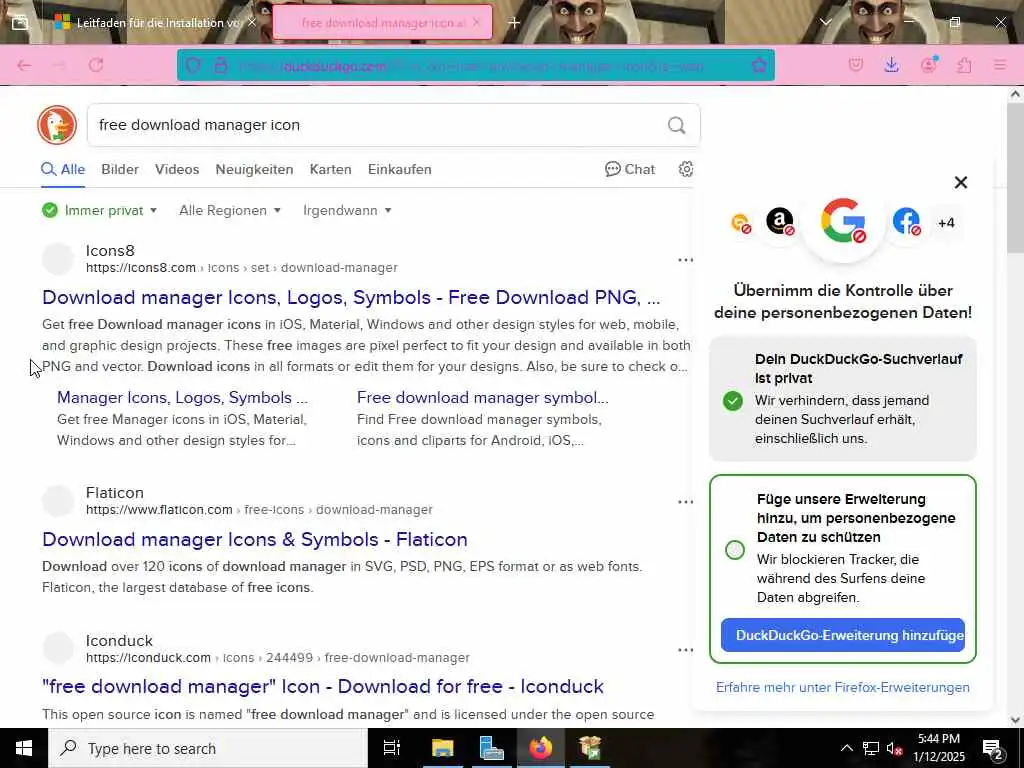Open Download manager Icons, Logos, Symbols result
1024x768 pixels.
click(x=351, y=297)
